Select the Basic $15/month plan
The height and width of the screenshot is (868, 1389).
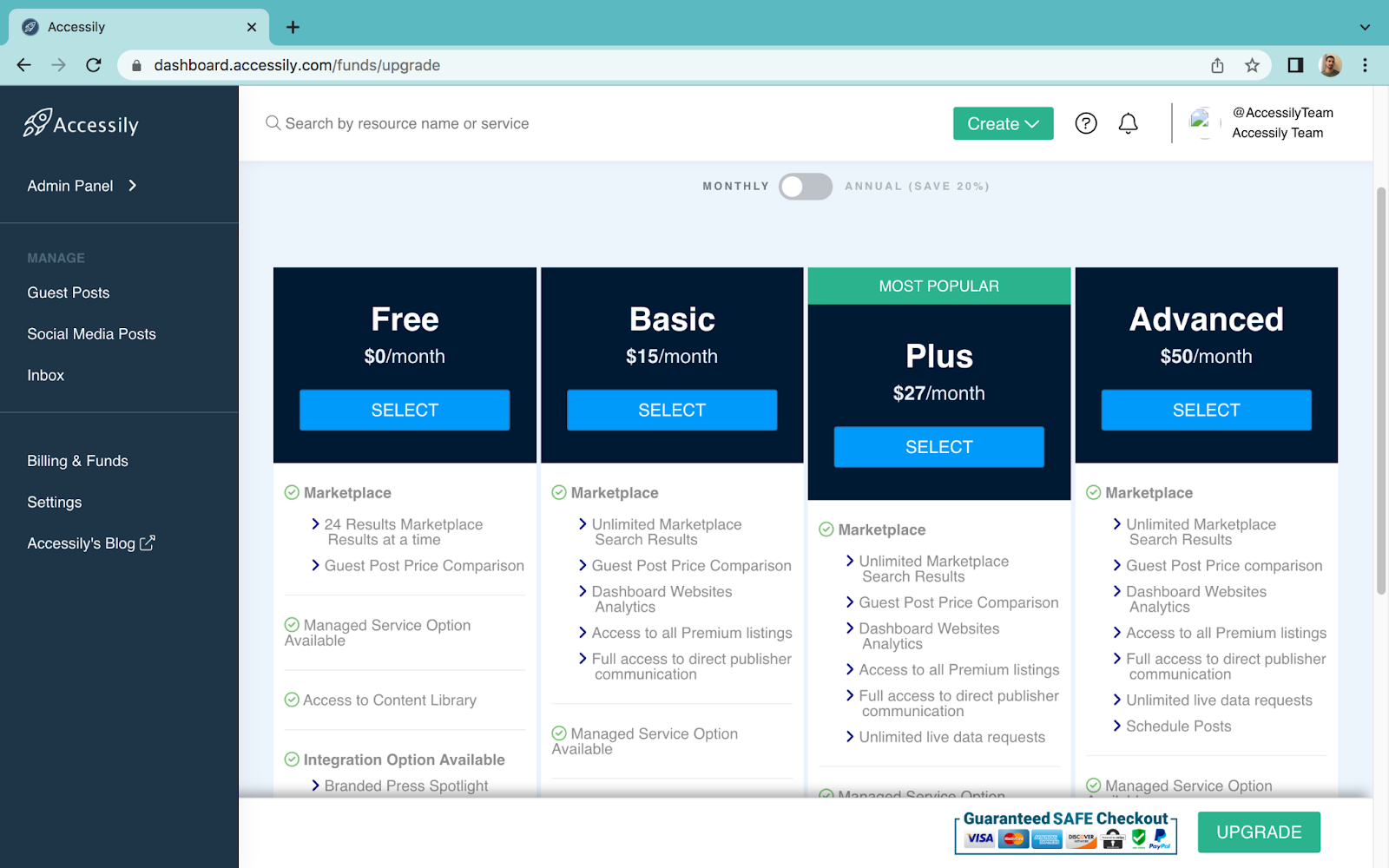(672, 410)
